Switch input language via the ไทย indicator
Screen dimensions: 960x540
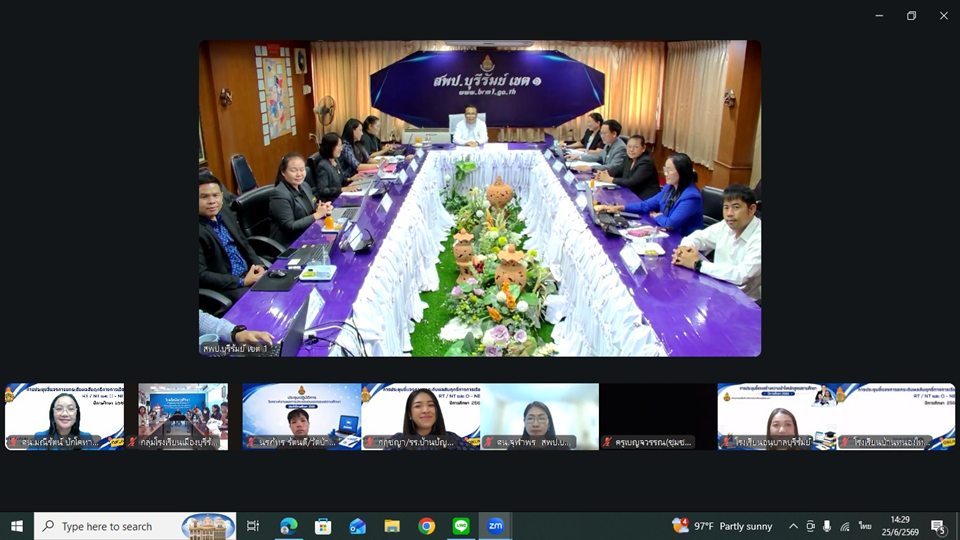coord(864,526)
